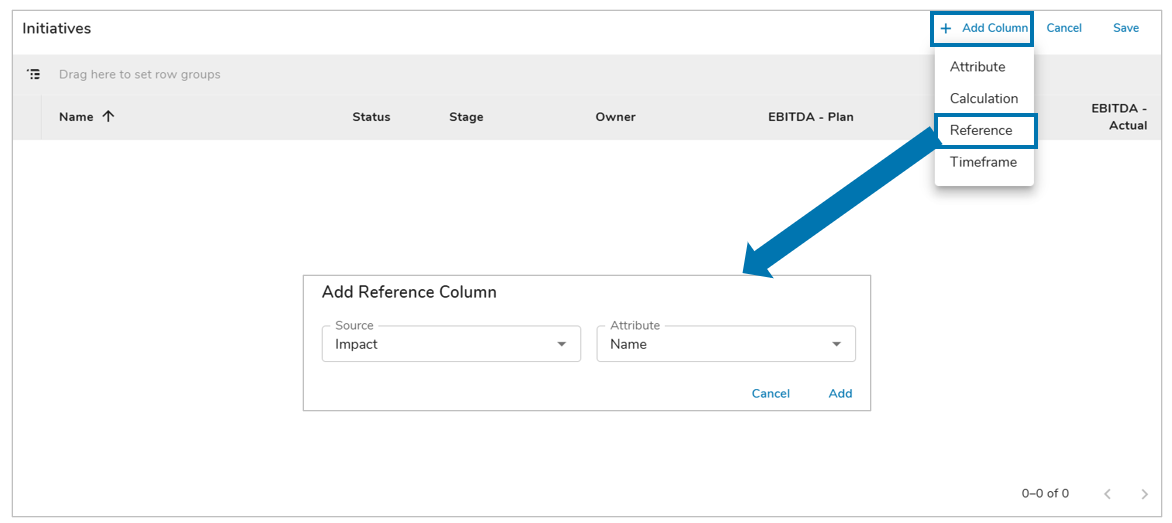The height and width of the screenshot is (523, 1172).
Task: Click the Stage column header
Action: click(x=466, y=117)
